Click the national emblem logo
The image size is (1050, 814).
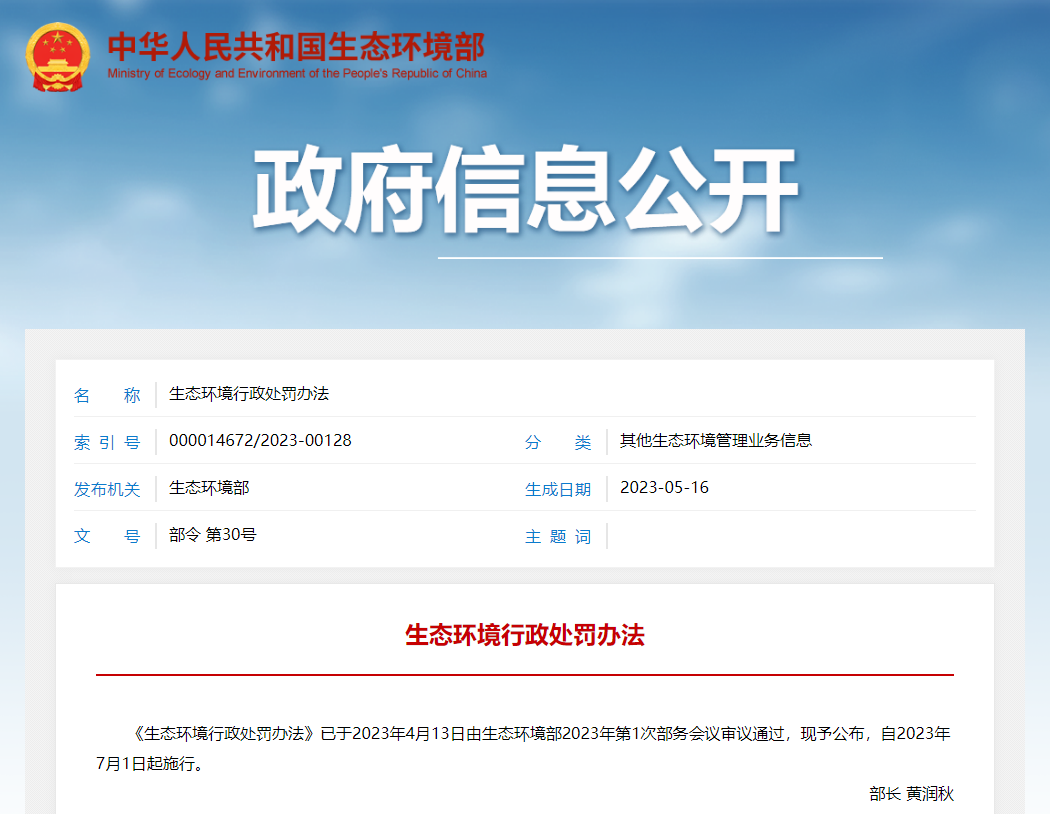pos(58,57)
